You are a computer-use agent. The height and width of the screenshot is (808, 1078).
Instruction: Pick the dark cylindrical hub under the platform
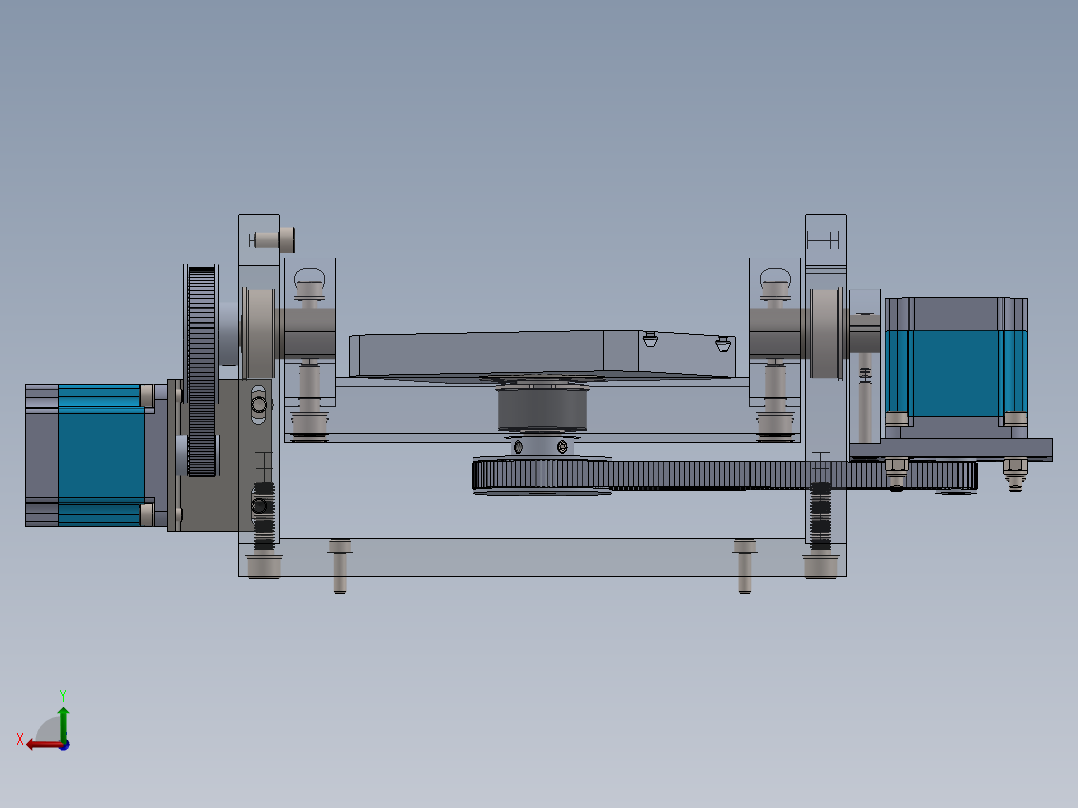[x=542, y=408]
